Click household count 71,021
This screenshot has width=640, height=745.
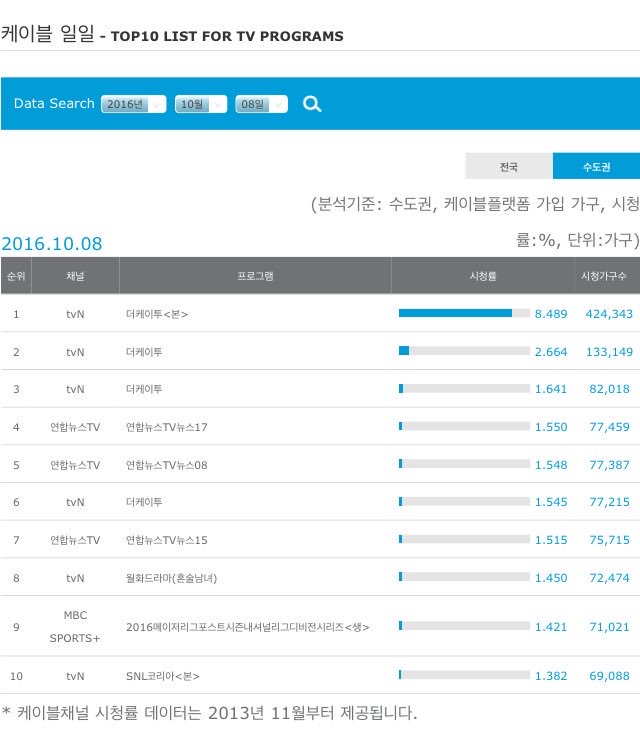(x=609, y=627)
